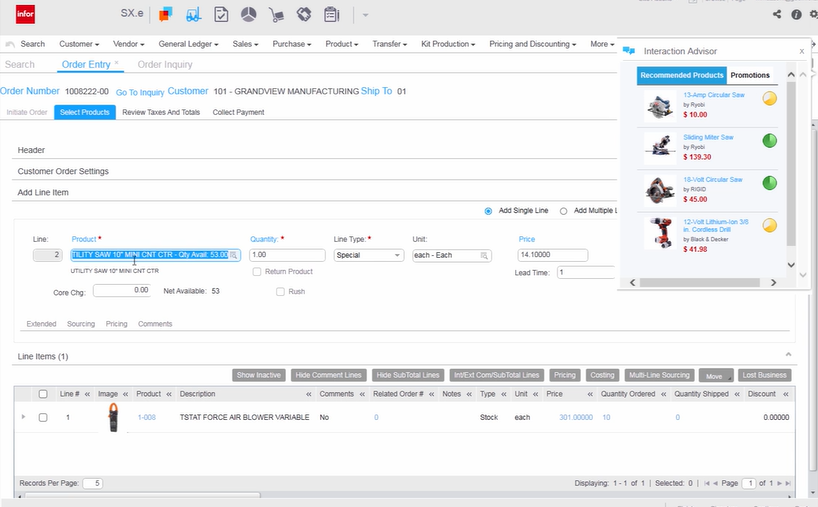This screenshot has height=507, width=818.
Task: Click the line item 1-008 product thumbnail
Action: (113, 417)
